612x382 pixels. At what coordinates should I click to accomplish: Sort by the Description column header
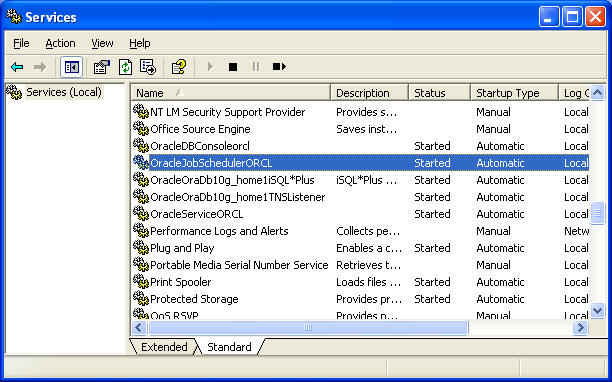pos(369,93)
